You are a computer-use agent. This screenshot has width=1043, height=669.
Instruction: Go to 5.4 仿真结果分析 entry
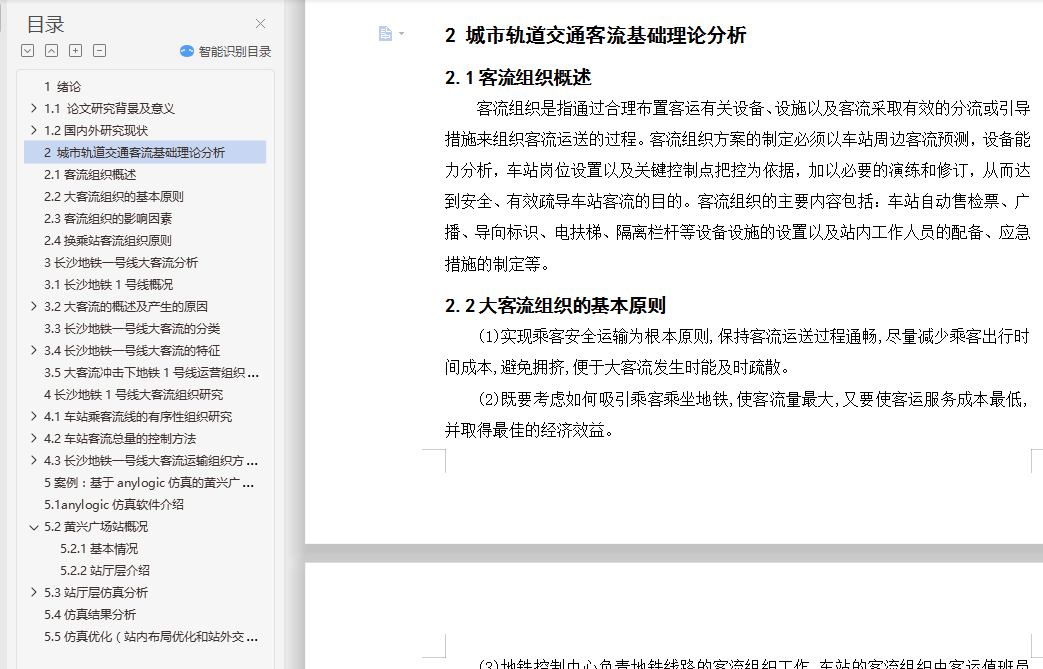click(90, 614)
